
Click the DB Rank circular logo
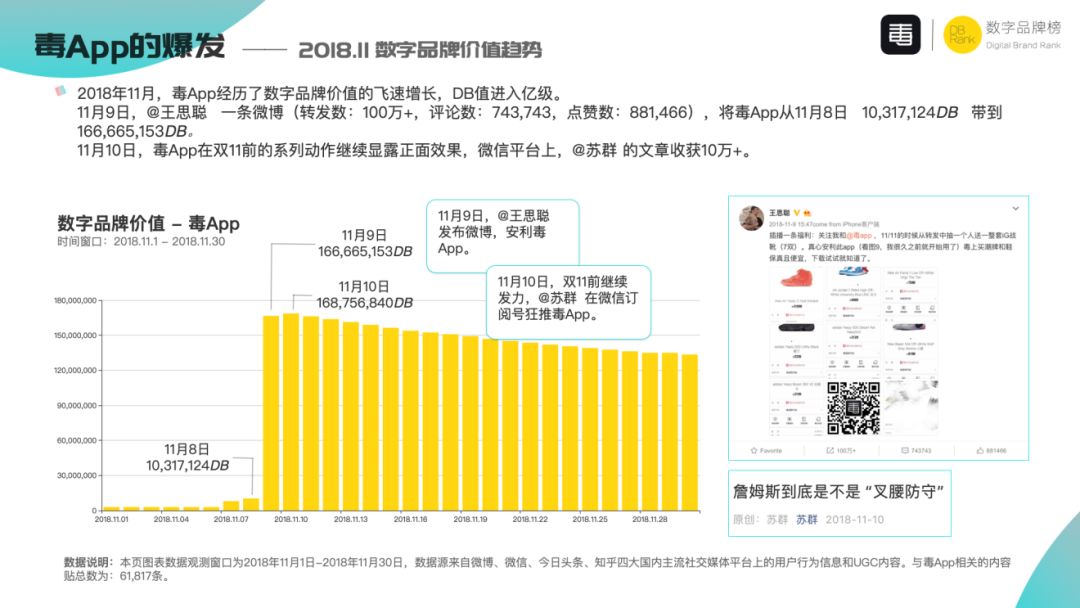coord(961,35)
